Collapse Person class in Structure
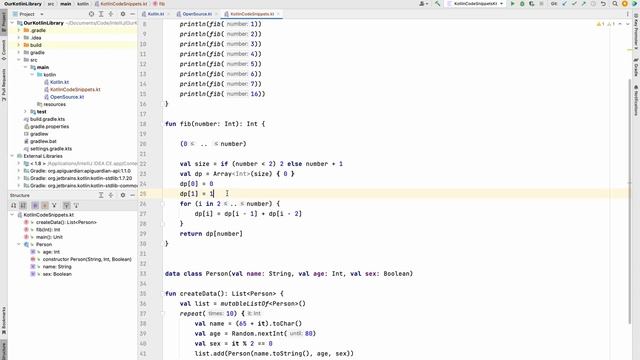This screenshot has height=360, width=640. point(19,244)
